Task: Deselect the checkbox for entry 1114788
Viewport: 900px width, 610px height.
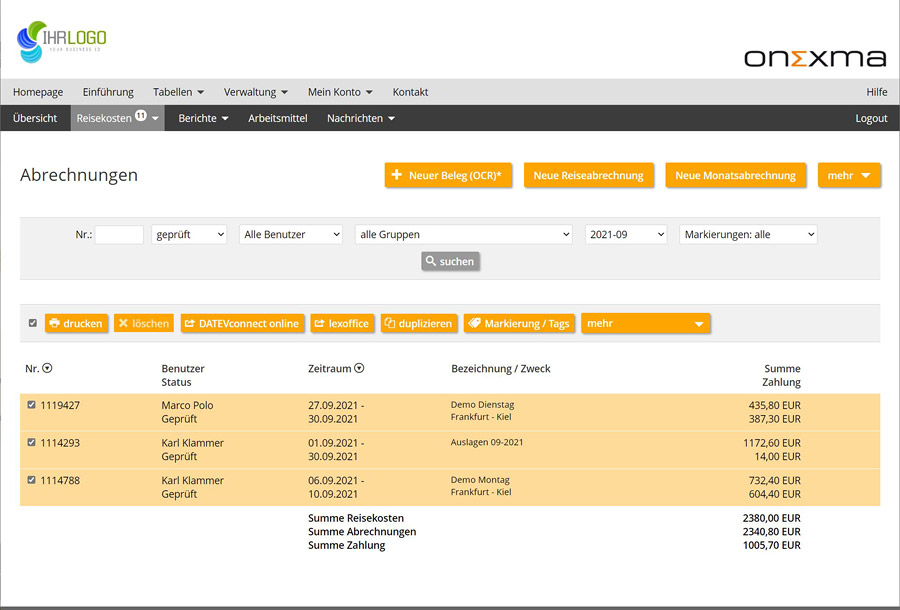Action: pos(32,480)
